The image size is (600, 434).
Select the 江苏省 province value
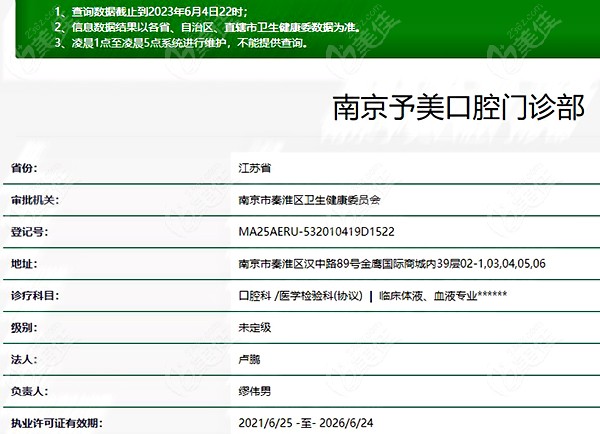tap(255, 169)
